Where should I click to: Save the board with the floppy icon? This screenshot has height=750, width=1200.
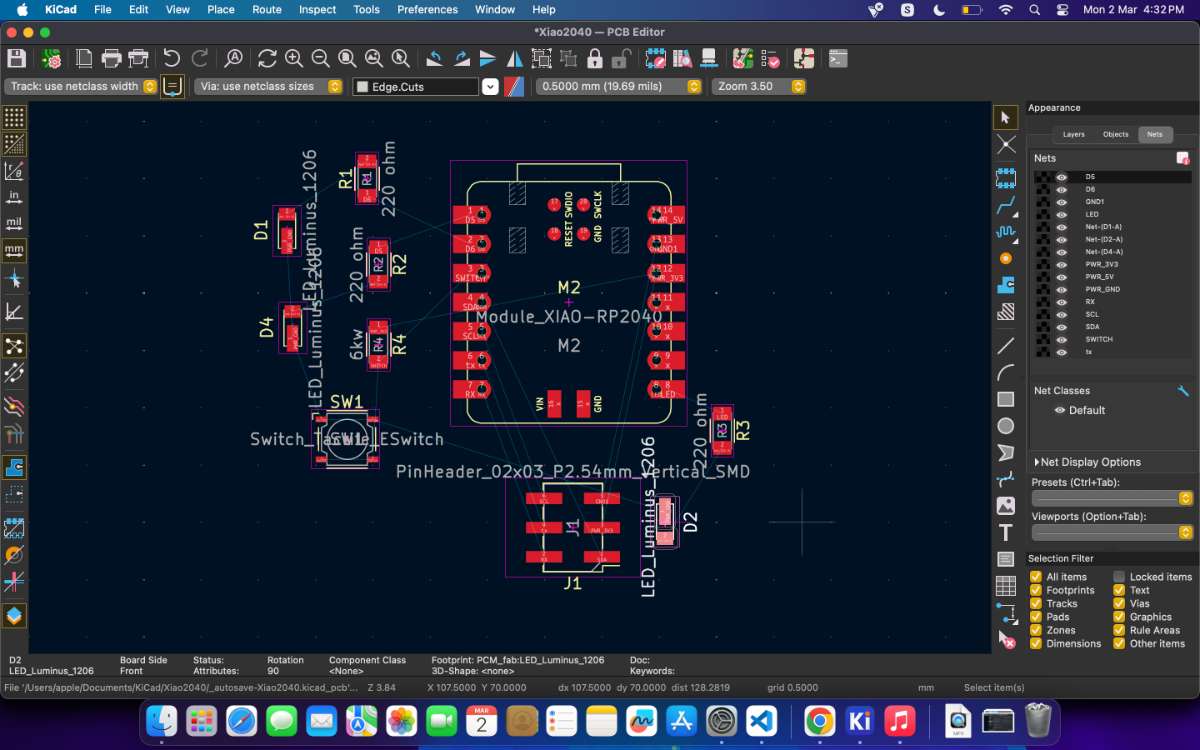[x=16, y=59]
